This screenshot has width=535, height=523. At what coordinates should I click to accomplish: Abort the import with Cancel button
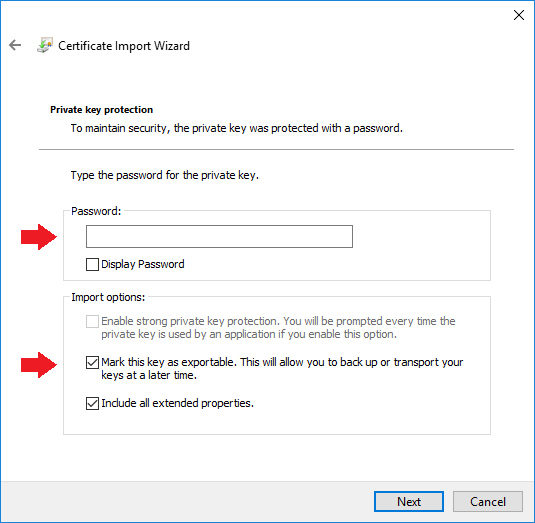(488, 502)
